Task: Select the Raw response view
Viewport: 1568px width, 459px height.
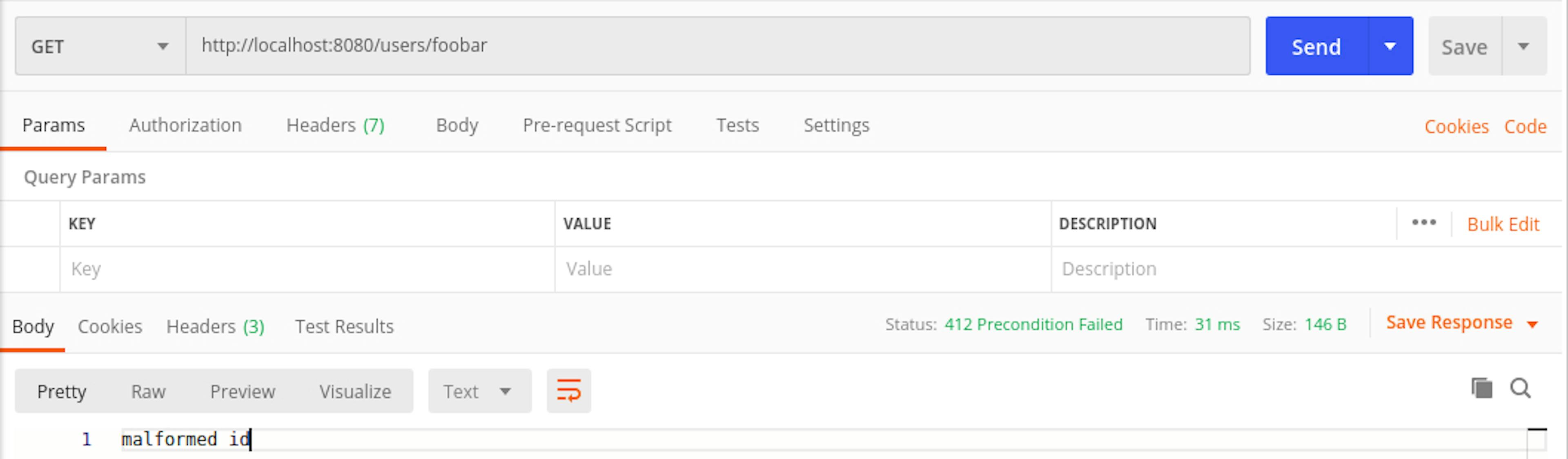Action: pos(148,392)
